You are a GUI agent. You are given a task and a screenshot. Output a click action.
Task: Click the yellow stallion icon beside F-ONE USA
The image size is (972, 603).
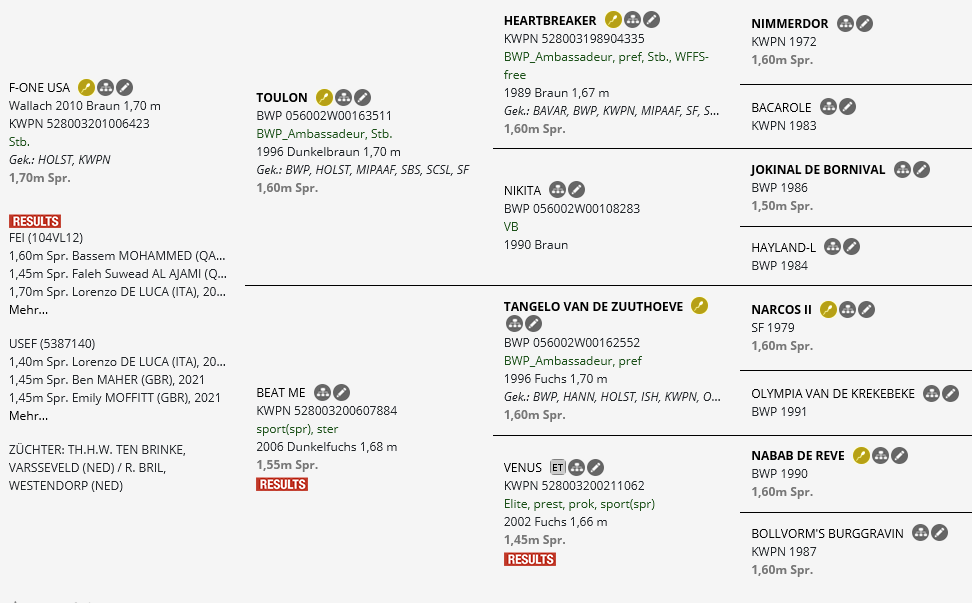pyautogui.click(x=86, y=87)
